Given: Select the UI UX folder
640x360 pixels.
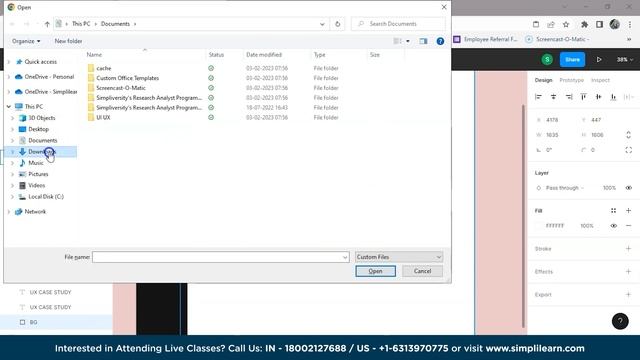Looking at the screenshot, I should tap(103, 118).
